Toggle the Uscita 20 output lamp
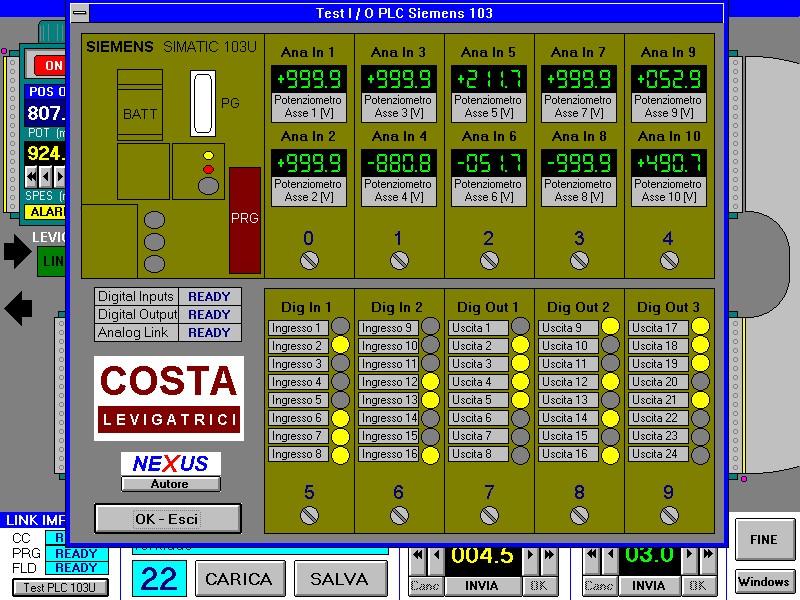Screen dimensions: 800x600 [701, 382]
